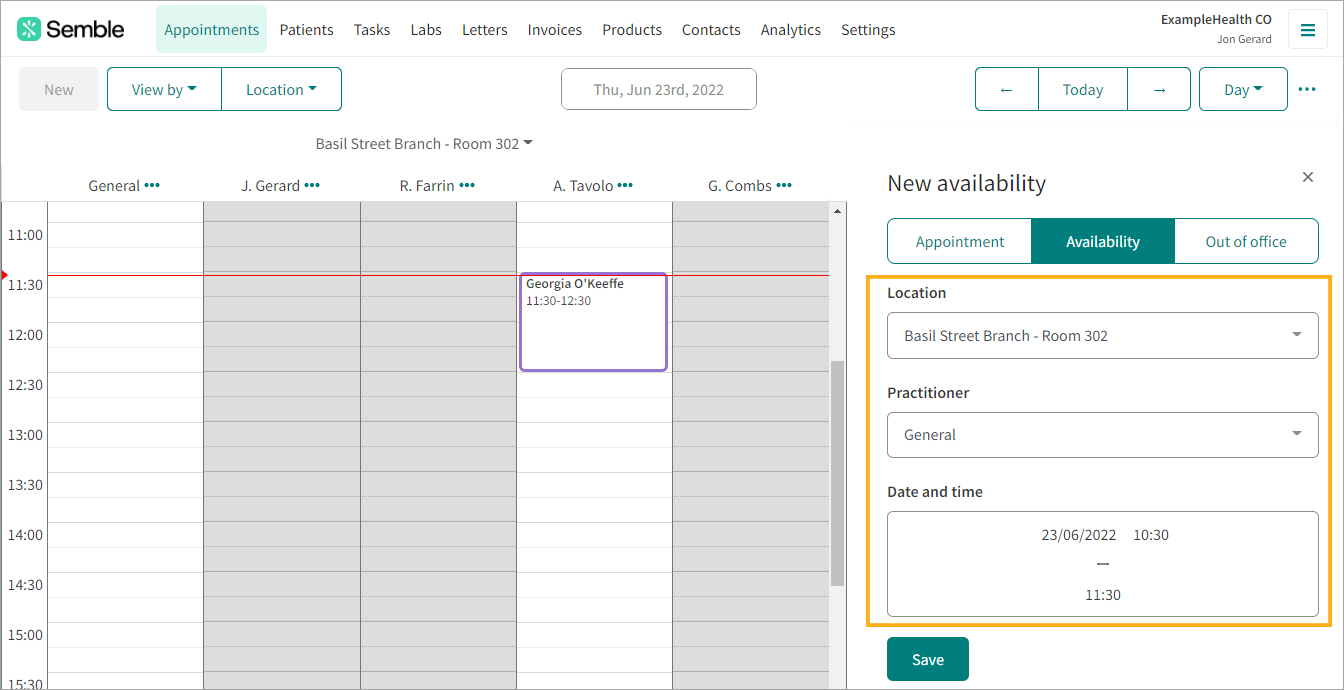
Task: Open Settings in top navigation
Action: [868, 29]
